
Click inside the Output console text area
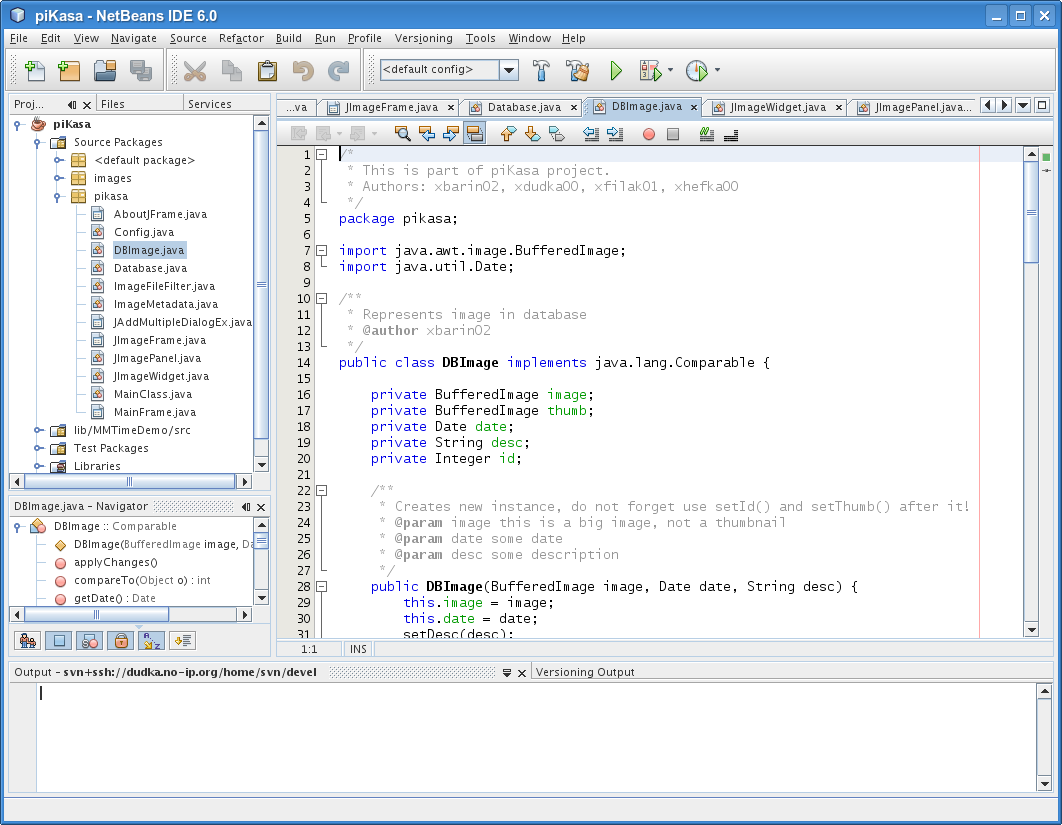click(500, 735)
